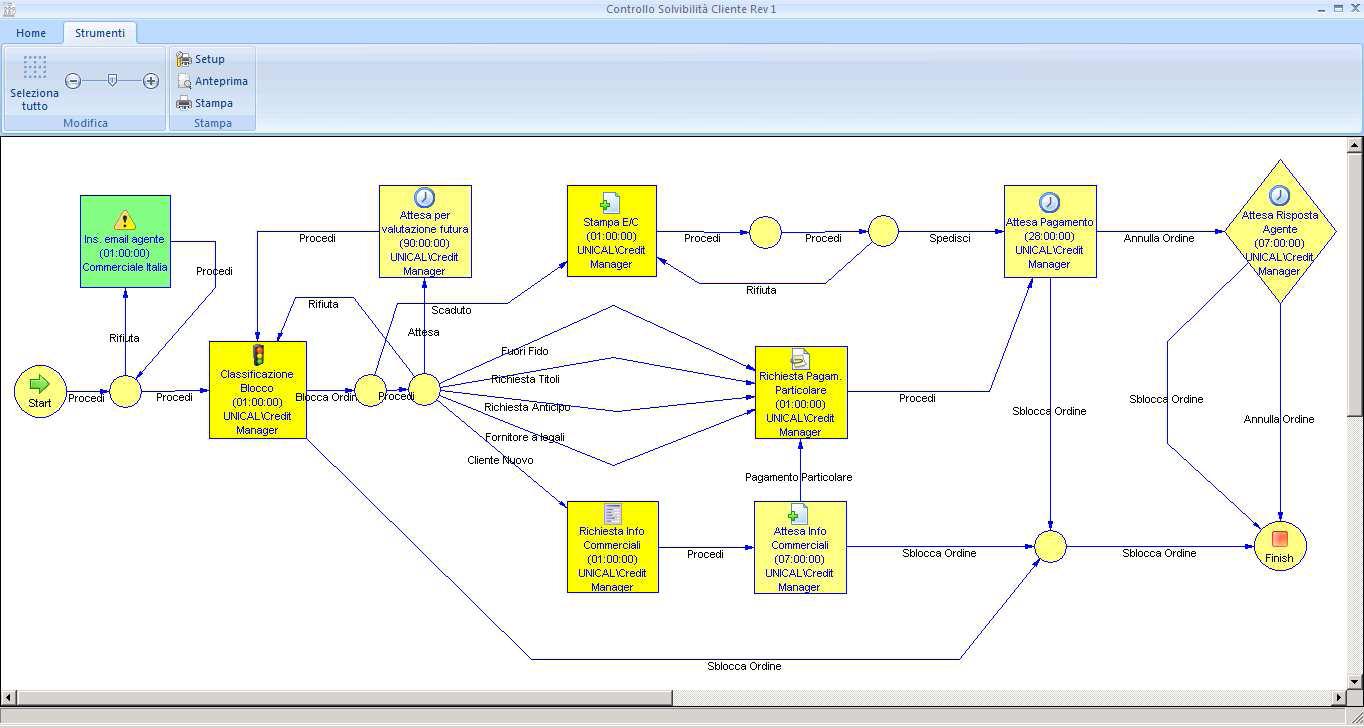The height and width of the screenshot is (728, 1364).
Task: Click the 'UNICAL\Credit Manager' text in Classificazione Blocco
Action: [x=257, y=423]
